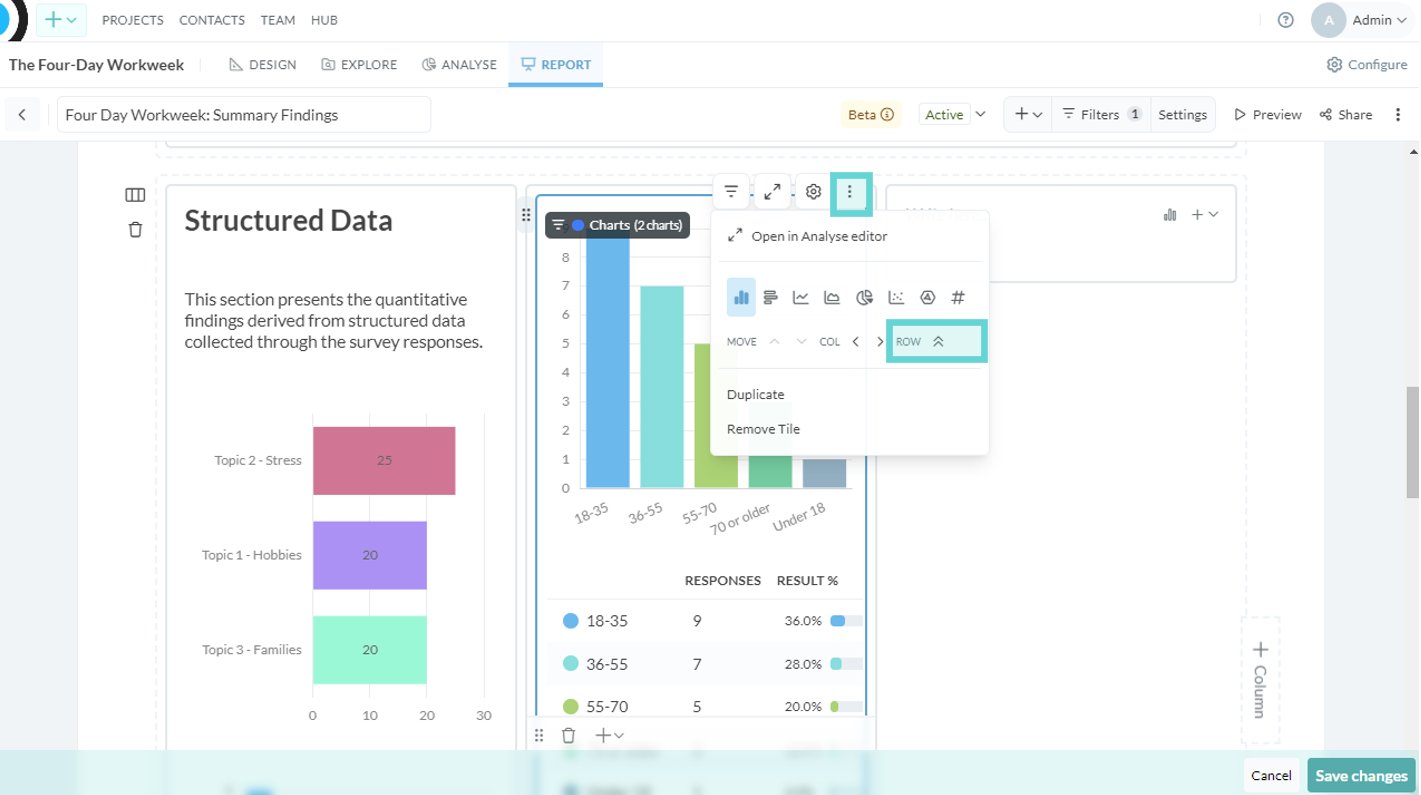Click the three-dot tile options button
The width and height of the screenshot is (1421, 795).
click(850, 192)
